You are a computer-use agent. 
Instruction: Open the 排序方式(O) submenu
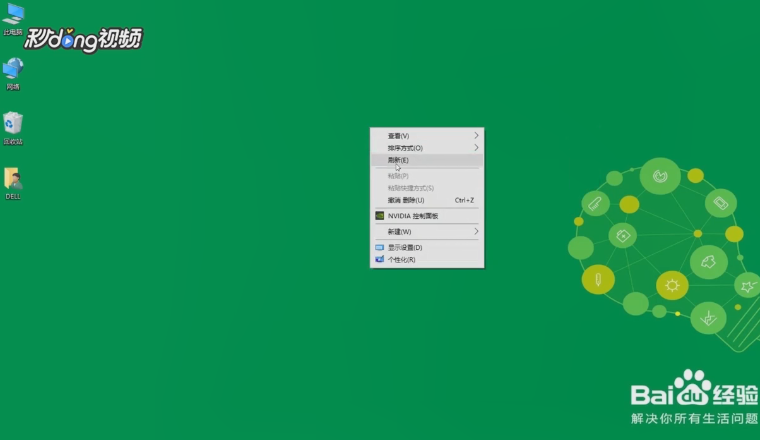[427, 148]
